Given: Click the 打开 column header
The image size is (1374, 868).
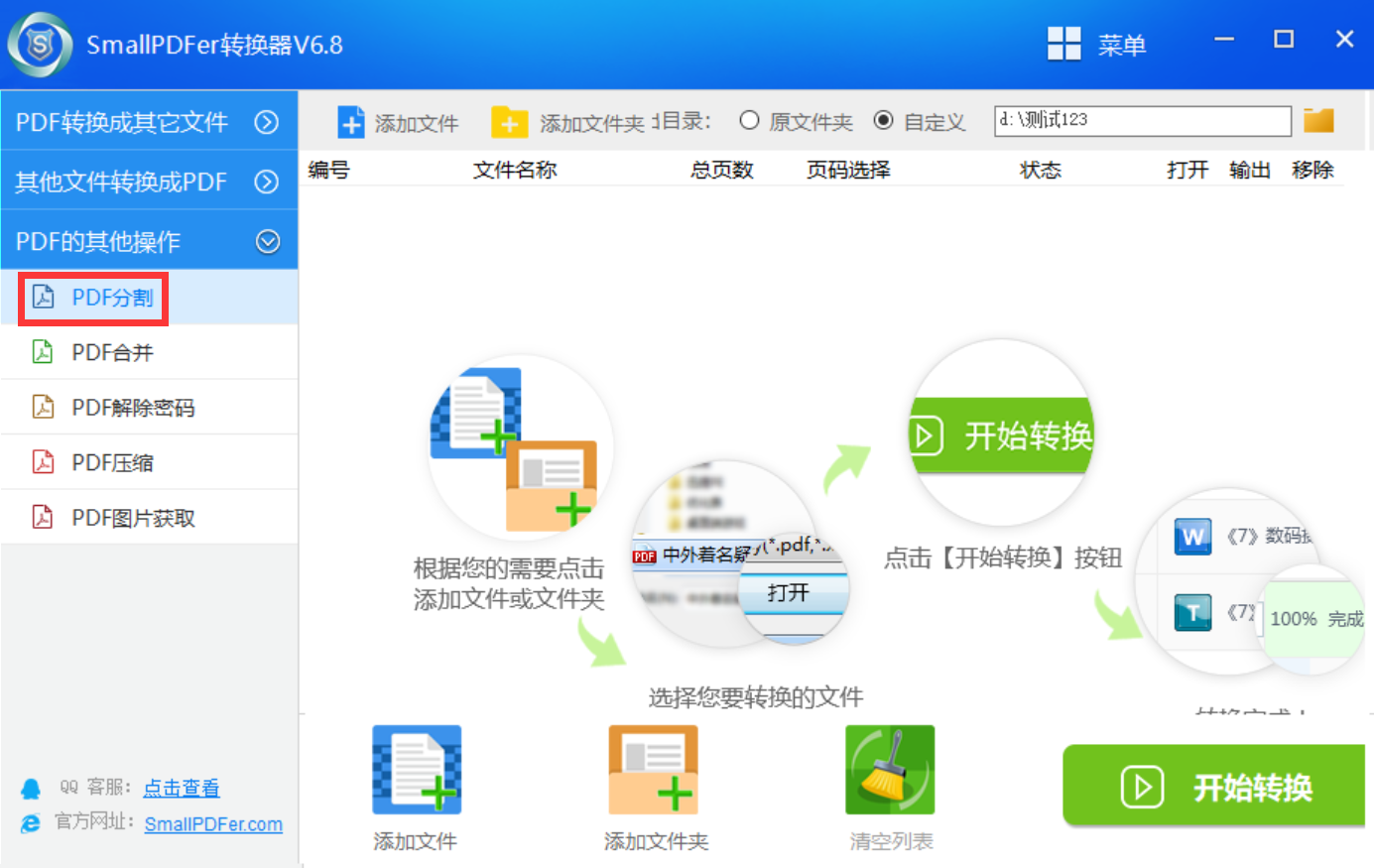Looking at the screenshot, I should (1187, 170).
